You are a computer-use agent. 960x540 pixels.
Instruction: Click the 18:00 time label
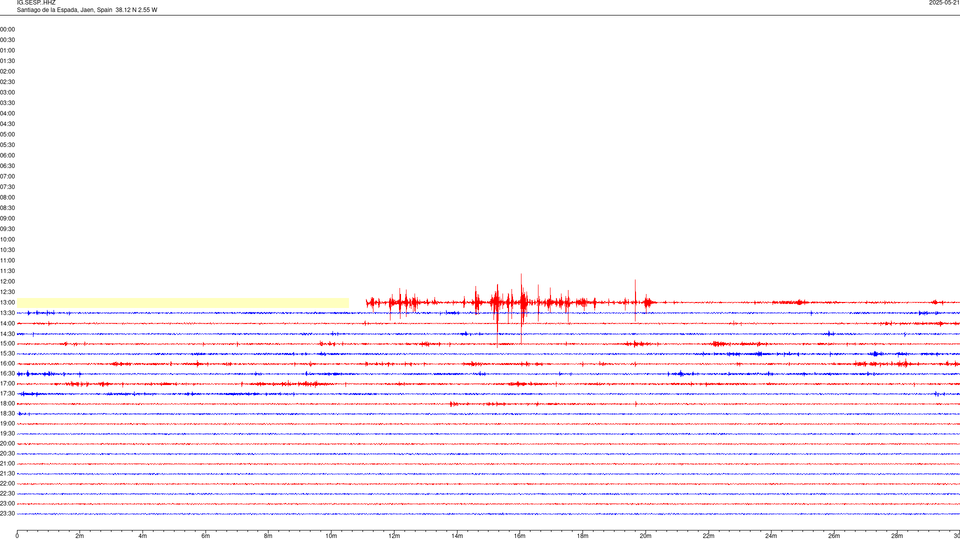(7, 403)
